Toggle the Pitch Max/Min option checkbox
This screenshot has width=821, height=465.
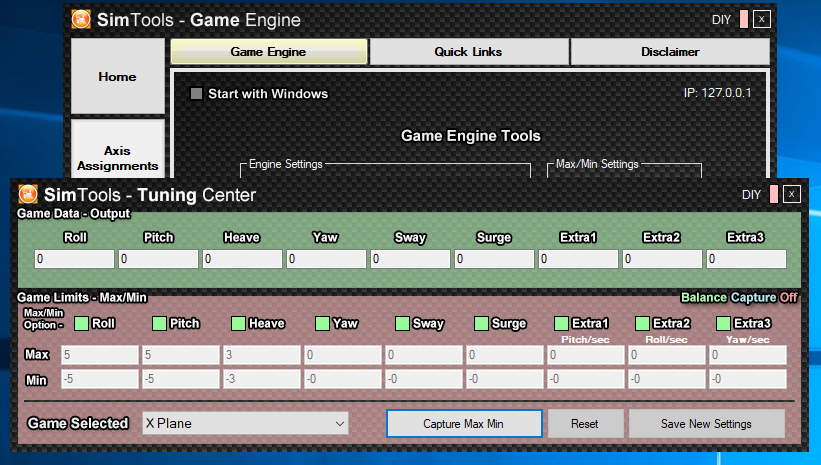[159, 323]
